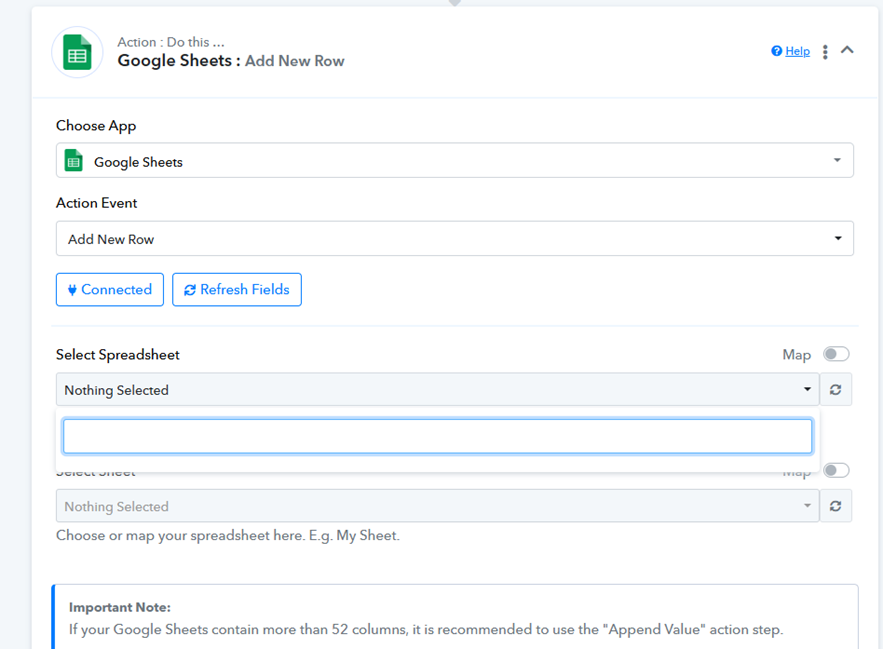This screenshot has width=883, height=649.
Task: Click the Connected button
Action: click(110, 290)
